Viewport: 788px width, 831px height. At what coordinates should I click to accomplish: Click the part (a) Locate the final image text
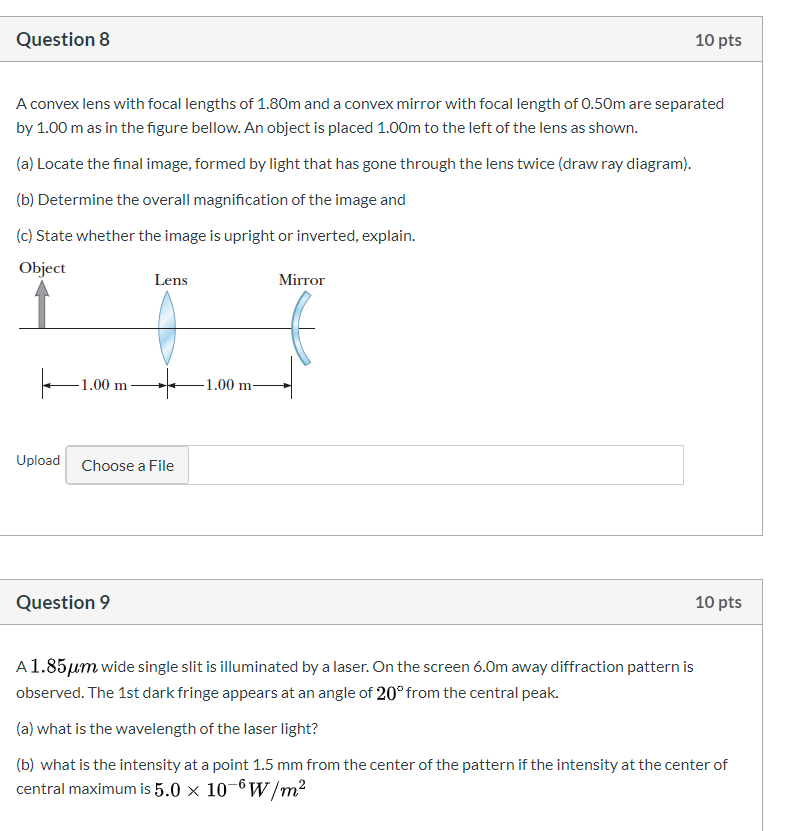(x=353, y=164)
